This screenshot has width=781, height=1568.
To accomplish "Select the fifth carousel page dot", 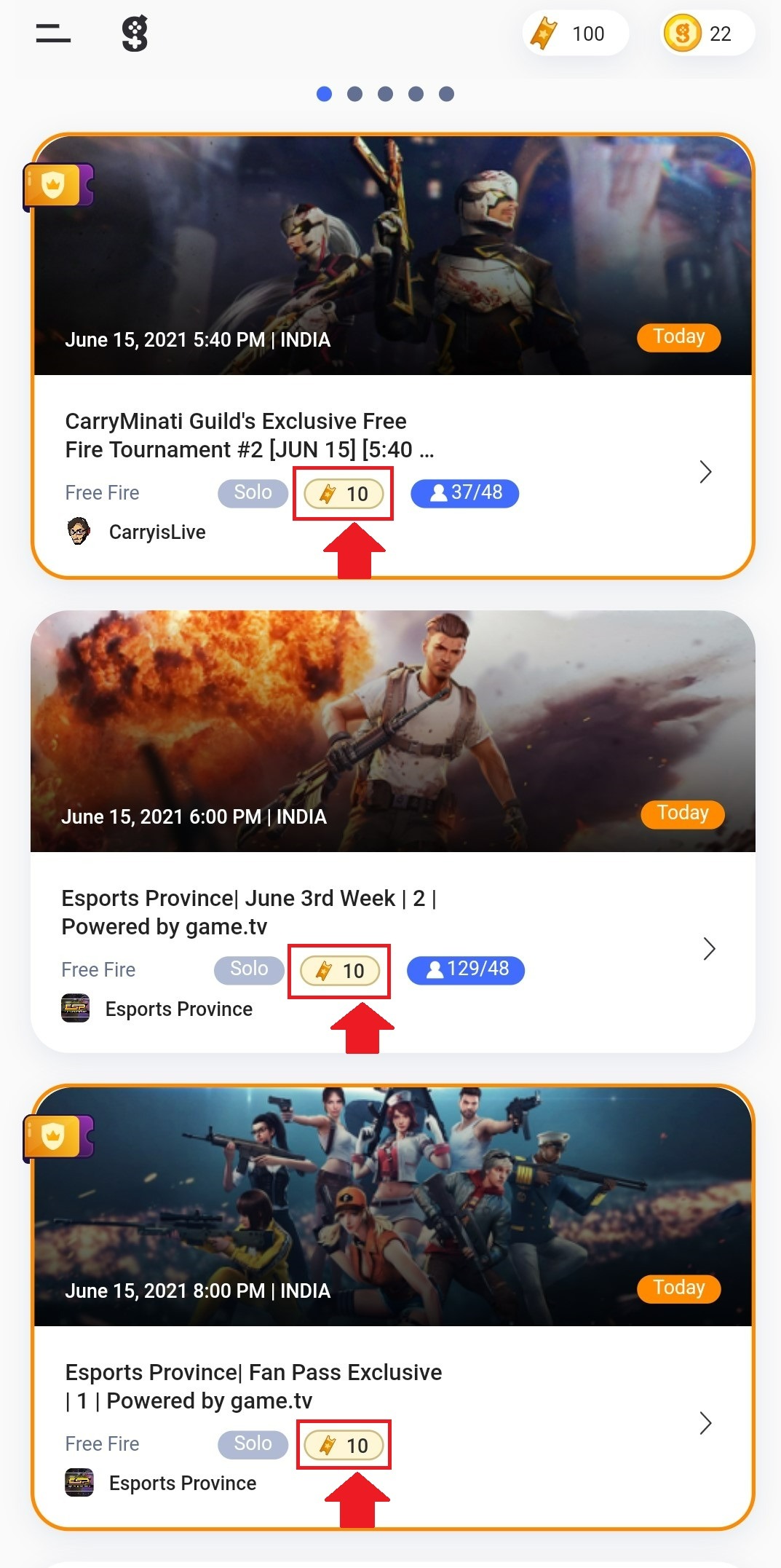I will [447, 94].
